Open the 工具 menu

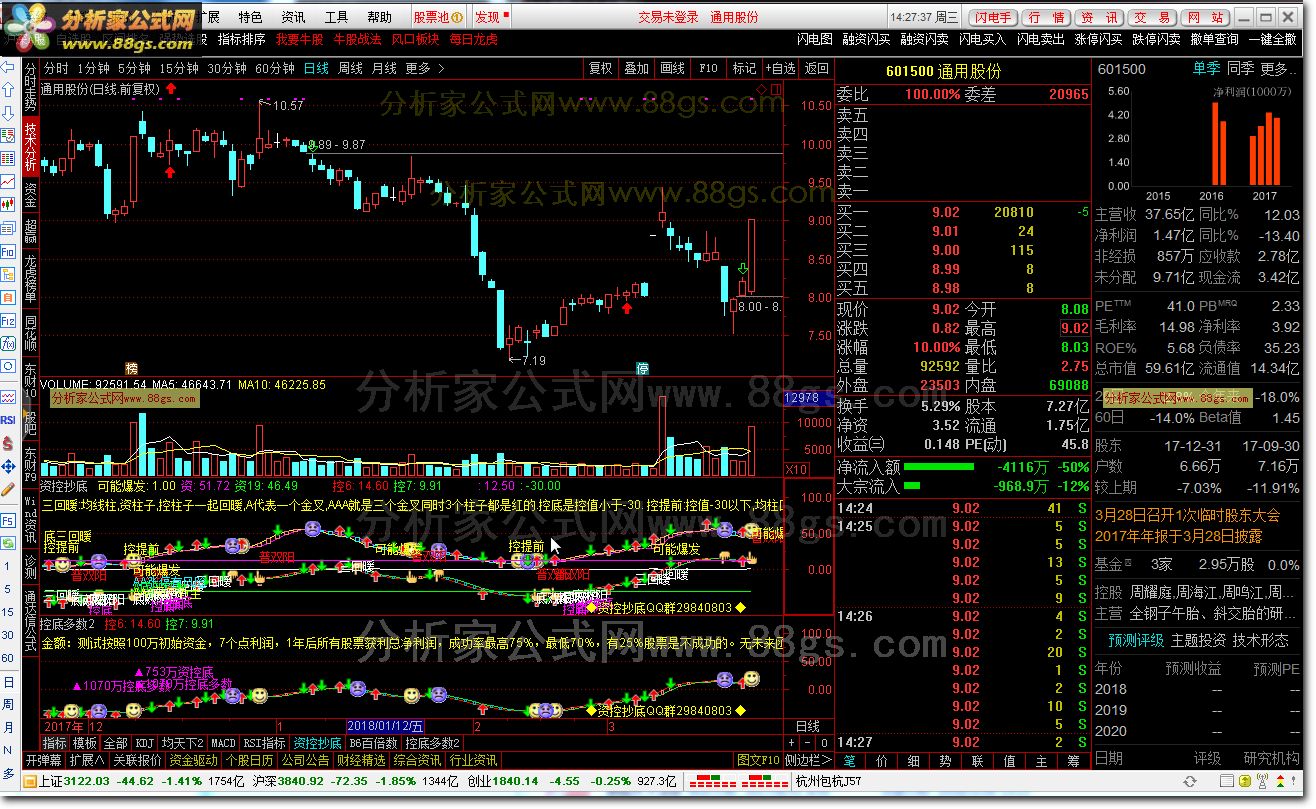point(336,17)
